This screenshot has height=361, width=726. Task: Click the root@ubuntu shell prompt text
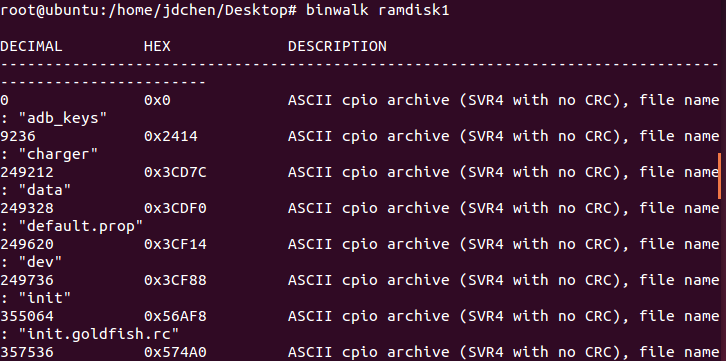click(148, 11)
